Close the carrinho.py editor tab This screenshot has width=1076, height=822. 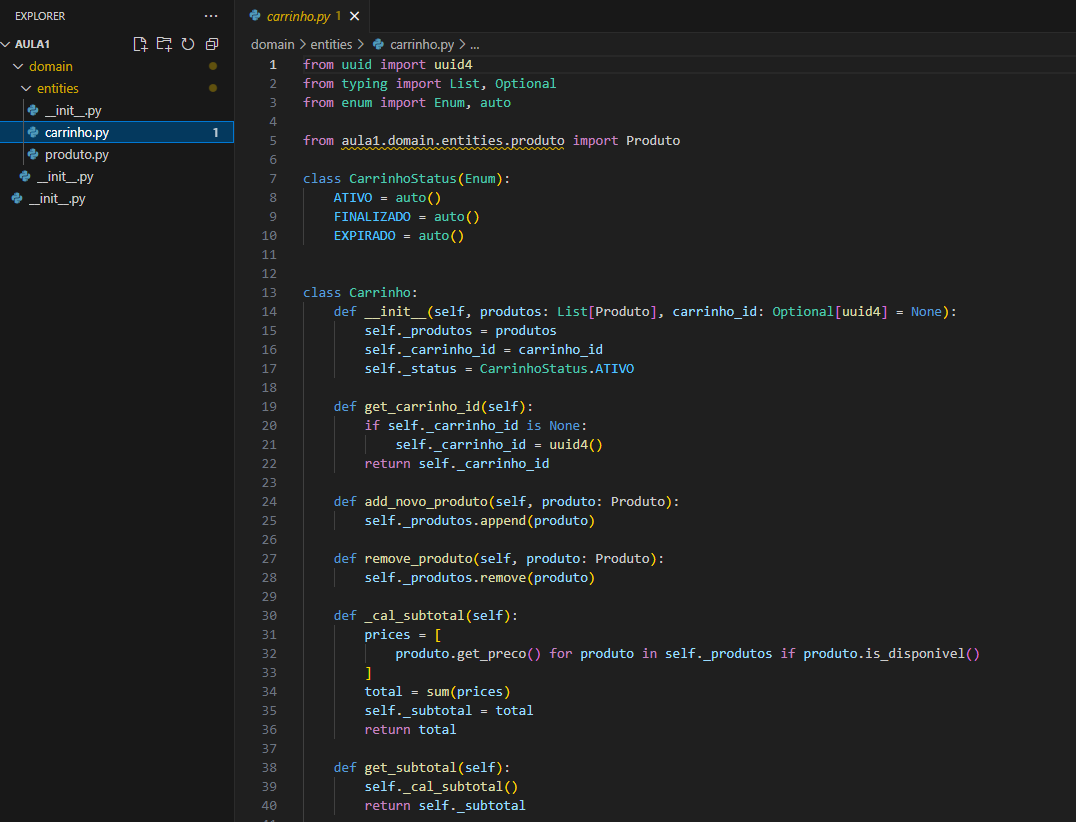tap(354, 16)
